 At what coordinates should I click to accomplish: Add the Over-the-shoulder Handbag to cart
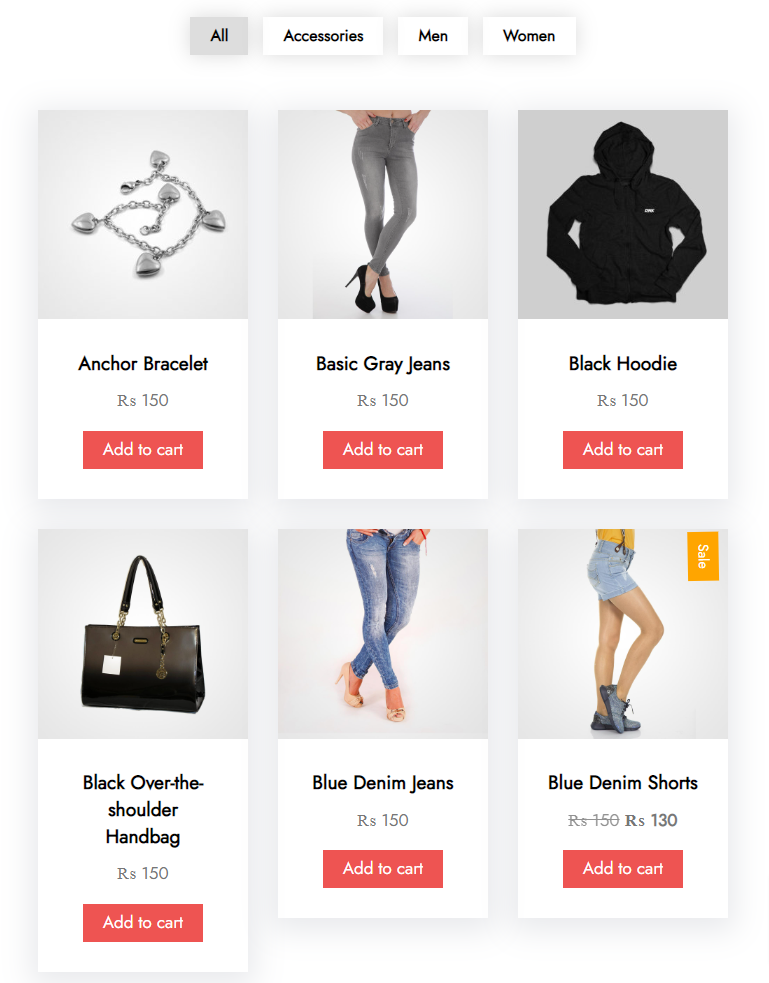click(143, 923)
